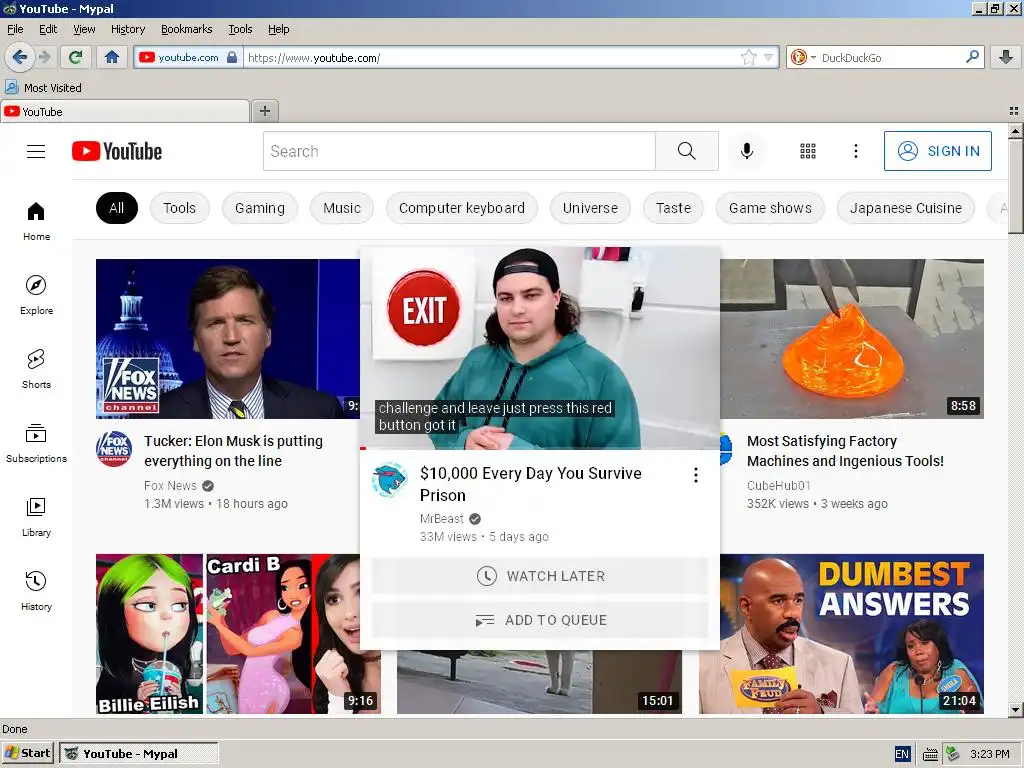This screenshot has width=1024, height=768.
Task: Open the Downloads arrow button
Action: pos(1006,57)
